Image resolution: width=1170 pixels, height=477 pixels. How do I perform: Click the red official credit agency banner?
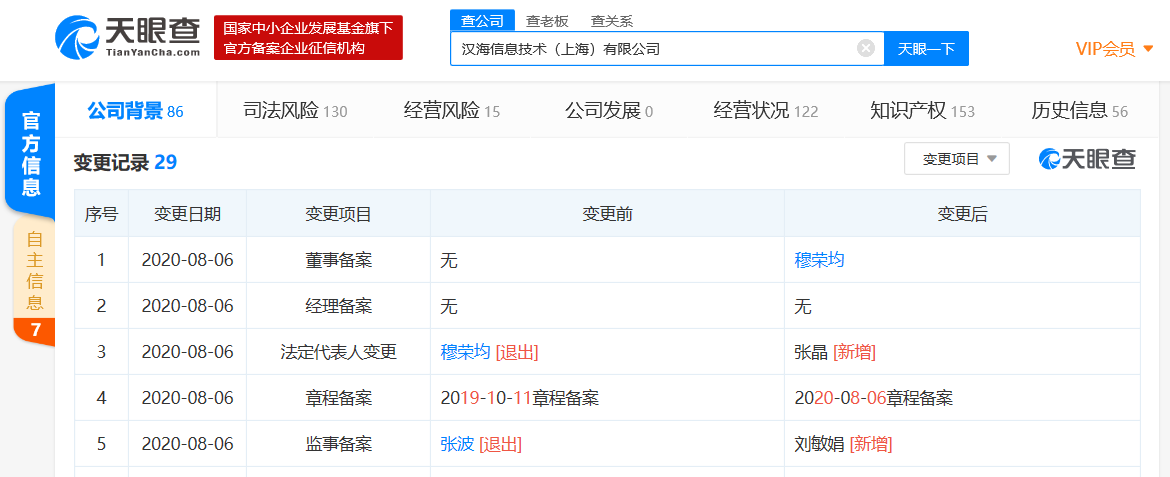coord(308,38)
